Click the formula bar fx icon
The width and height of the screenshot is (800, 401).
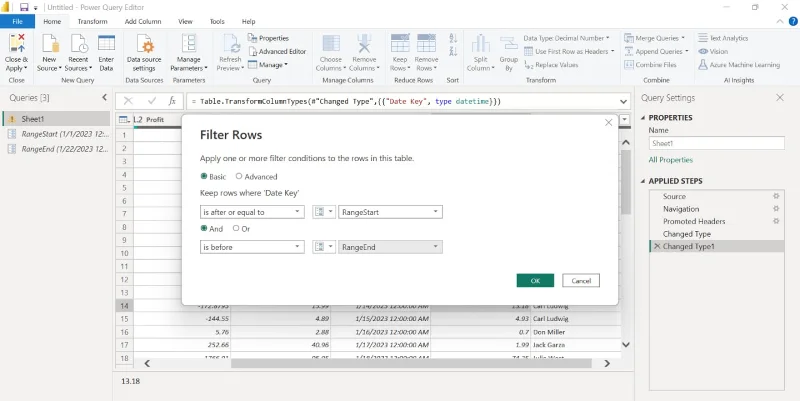point(172,102)
